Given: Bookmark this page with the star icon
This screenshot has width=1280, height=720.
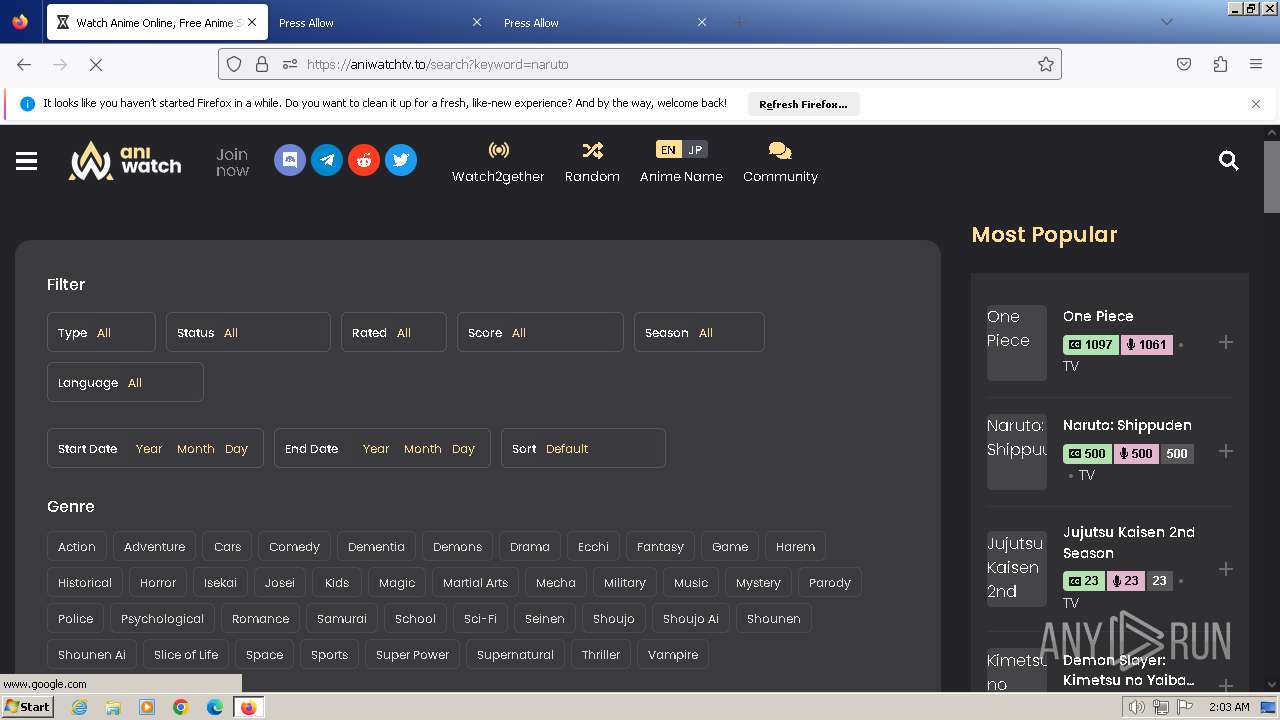Looking at the screenshot, I should (1046, 64).
